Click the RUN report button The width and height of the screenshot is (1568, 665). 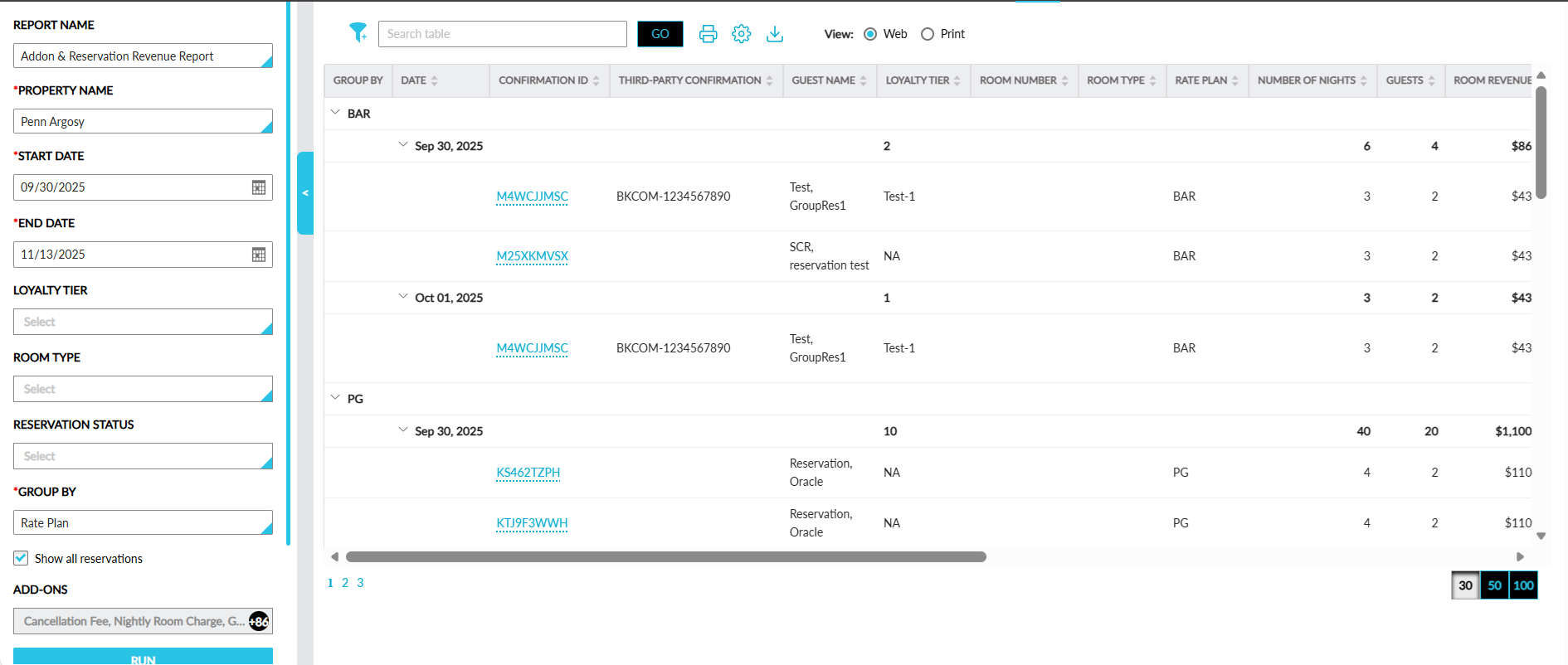tap(143, 657)
